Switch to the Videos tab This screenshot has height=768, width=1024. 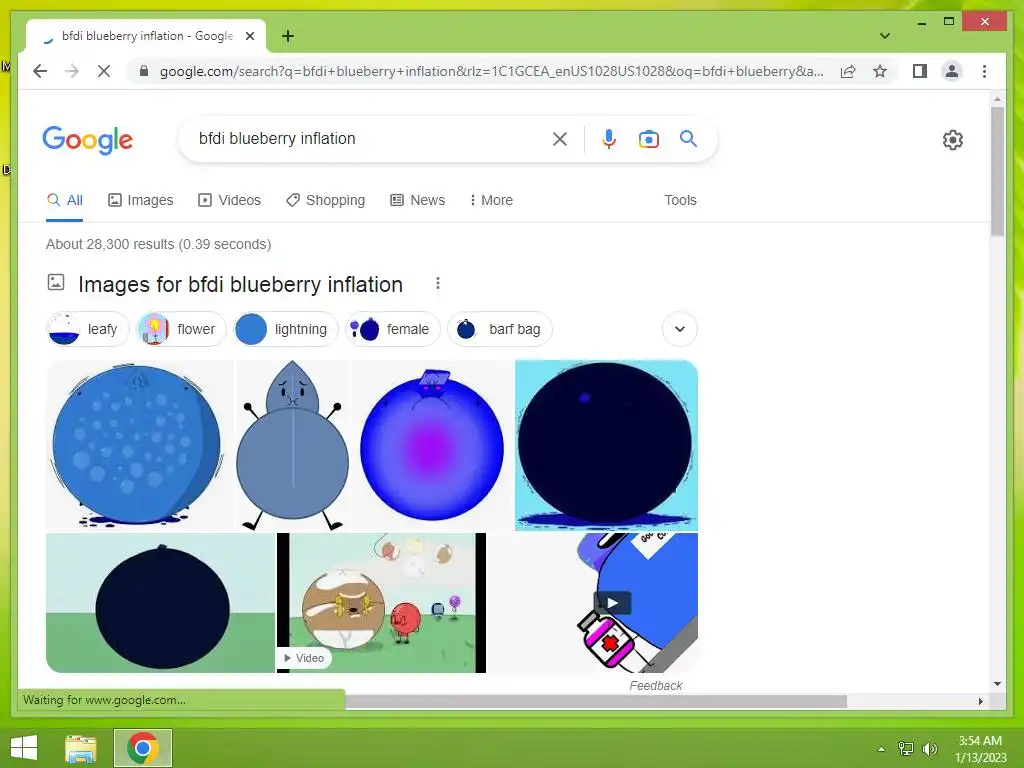coord(229,200)
